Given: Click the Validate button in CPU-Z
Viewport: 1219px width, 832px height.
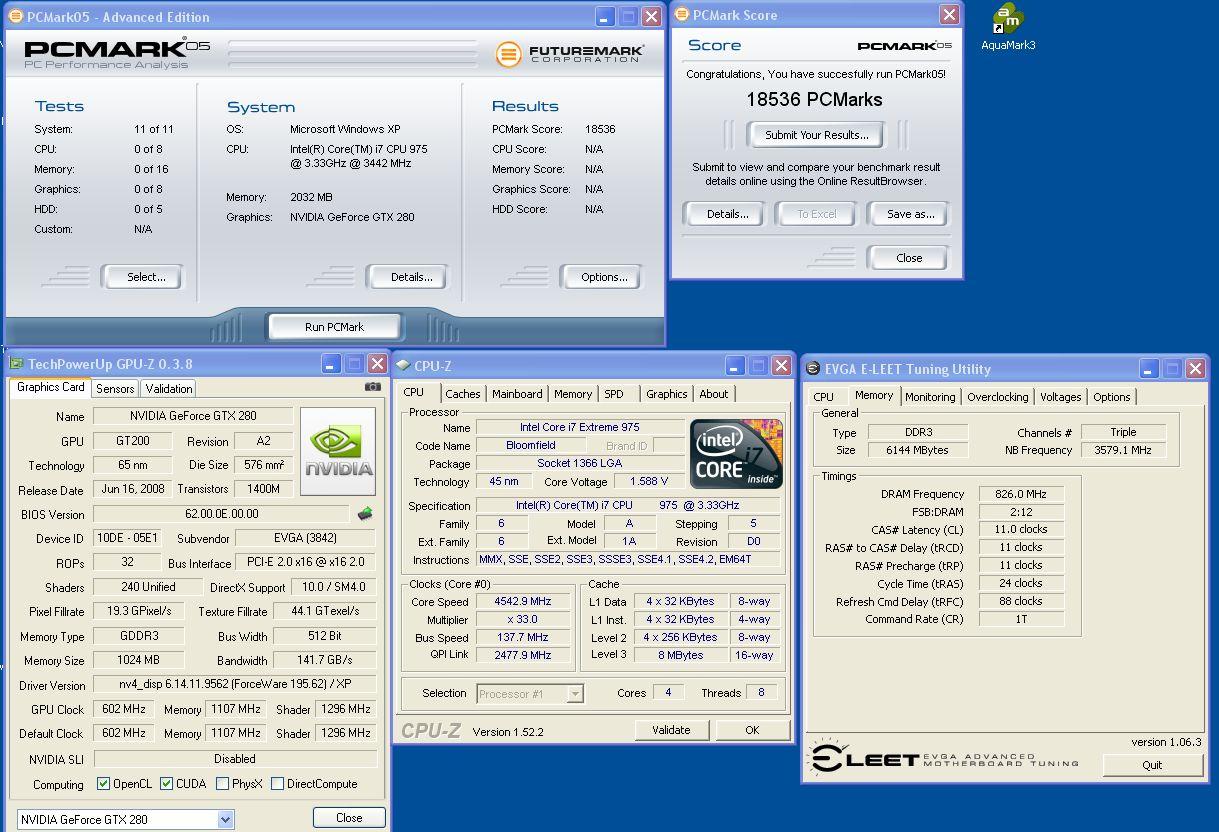Looking at the screenshot, I should click(x=671, y=730).
